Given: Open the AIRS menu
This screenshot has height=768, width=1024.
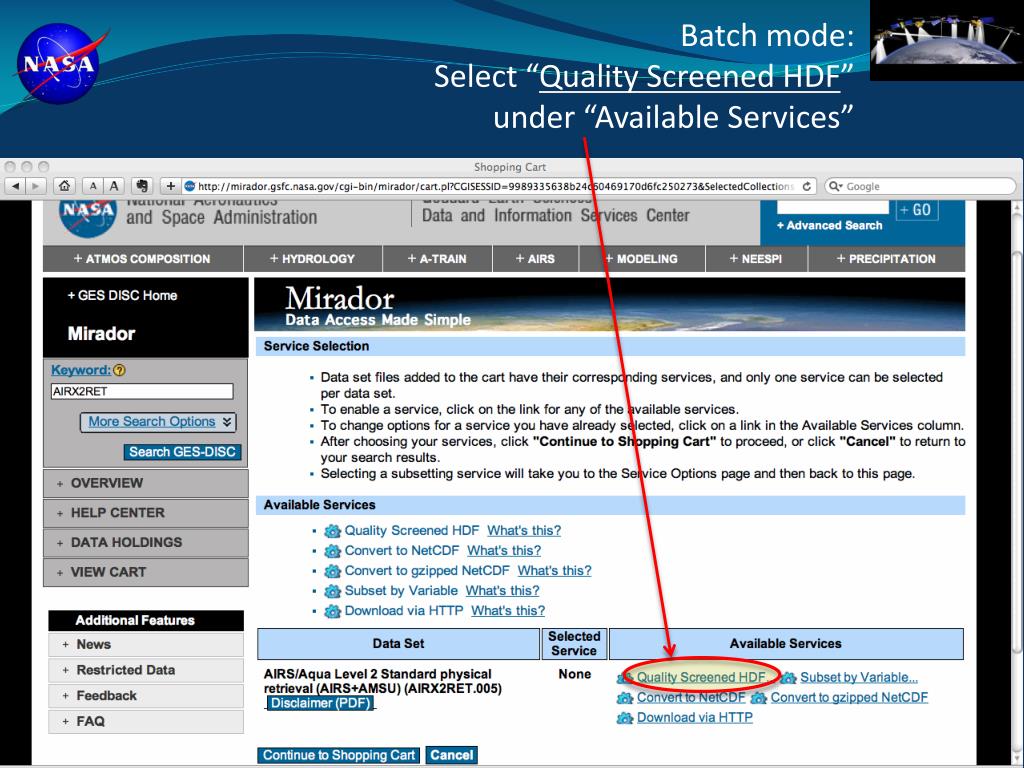Looking at the screenshot, I should coord(536,259).
